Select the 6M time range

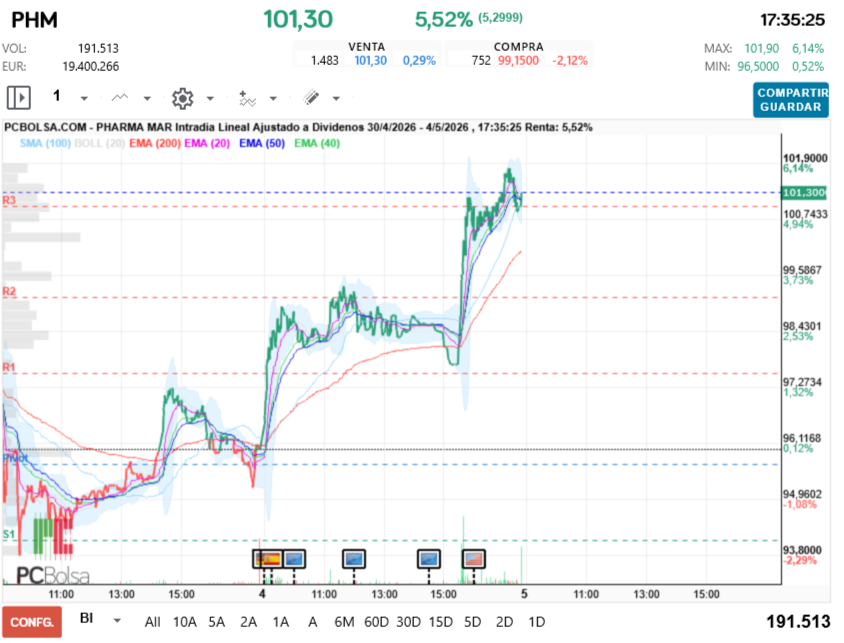344,622
